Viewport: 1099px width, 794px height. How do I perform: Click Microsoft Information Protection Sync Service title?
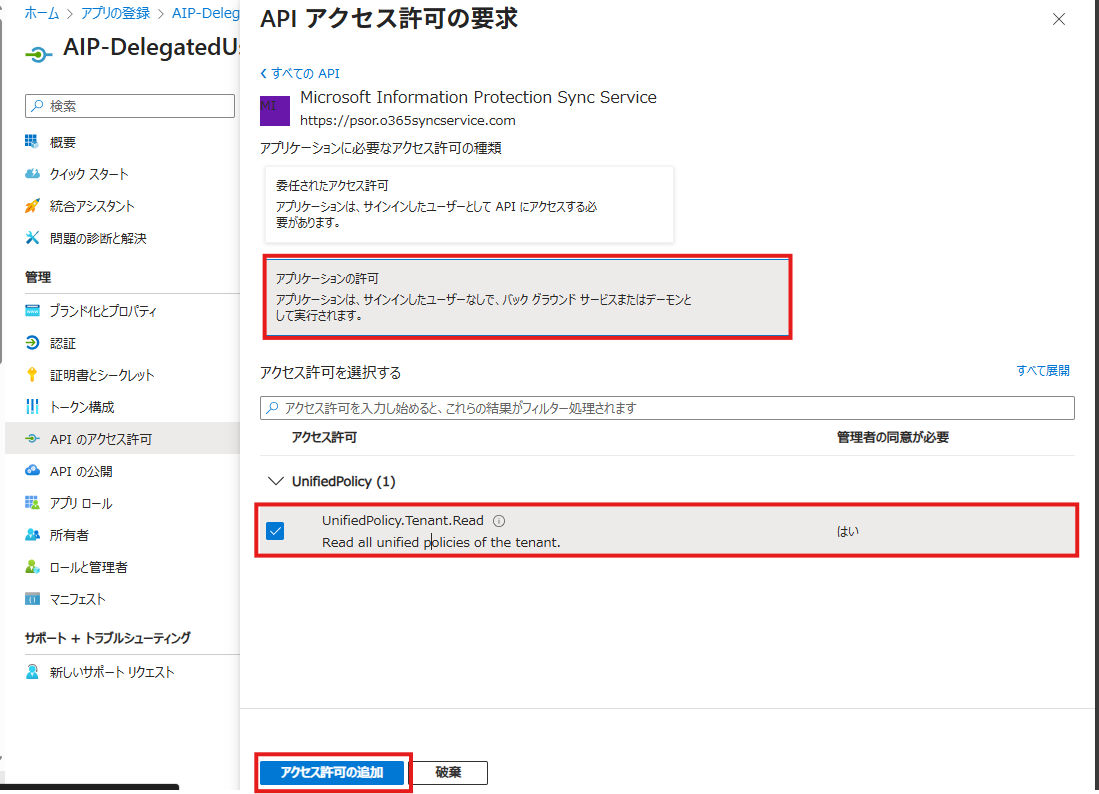(478, 97)
